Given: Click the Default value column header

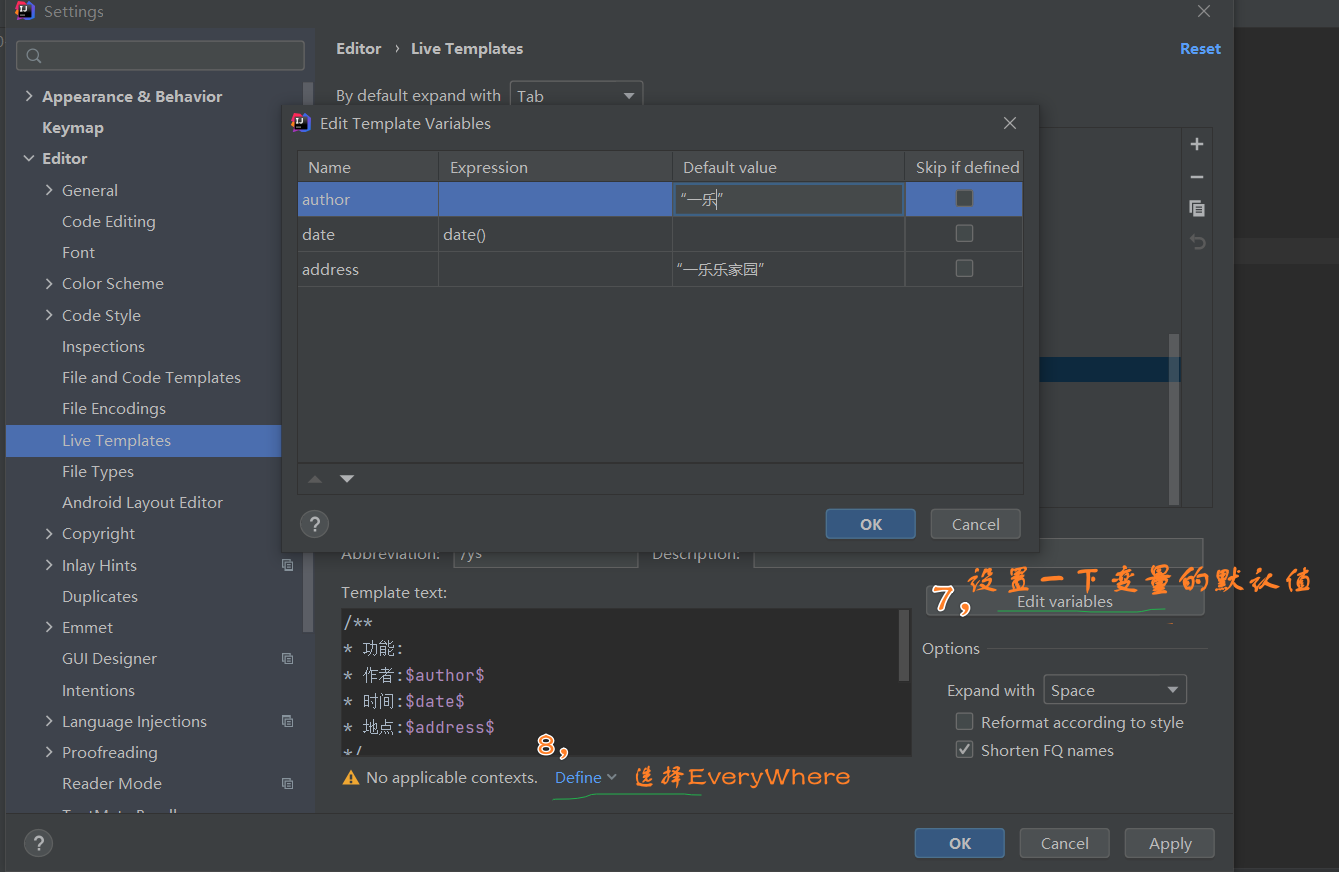Looking at the screenshot, I should 789,167.
